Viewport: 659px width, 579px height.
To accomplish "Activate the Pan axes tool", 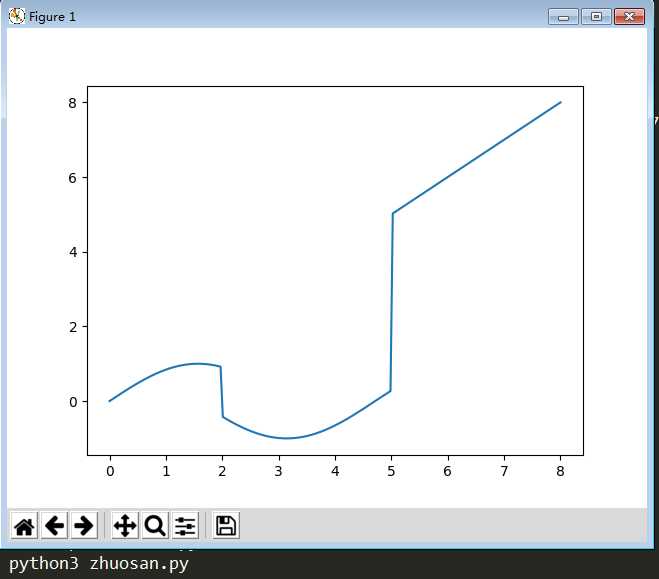I will tap(125, 525).
